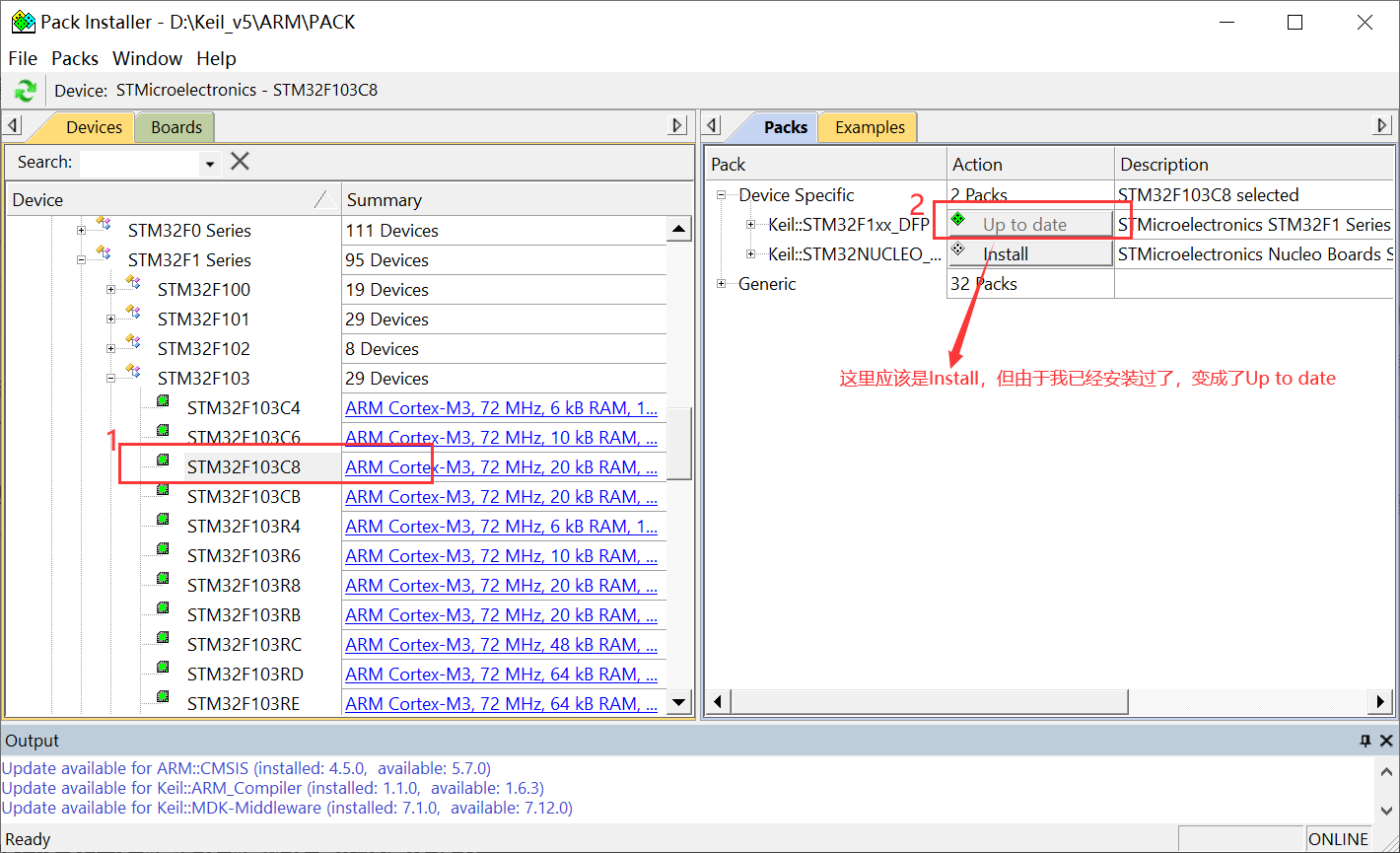Expand the Keil::STM32F1xx_DFP pack
This screenshot has height=853, width=1400.
(751, 225)
